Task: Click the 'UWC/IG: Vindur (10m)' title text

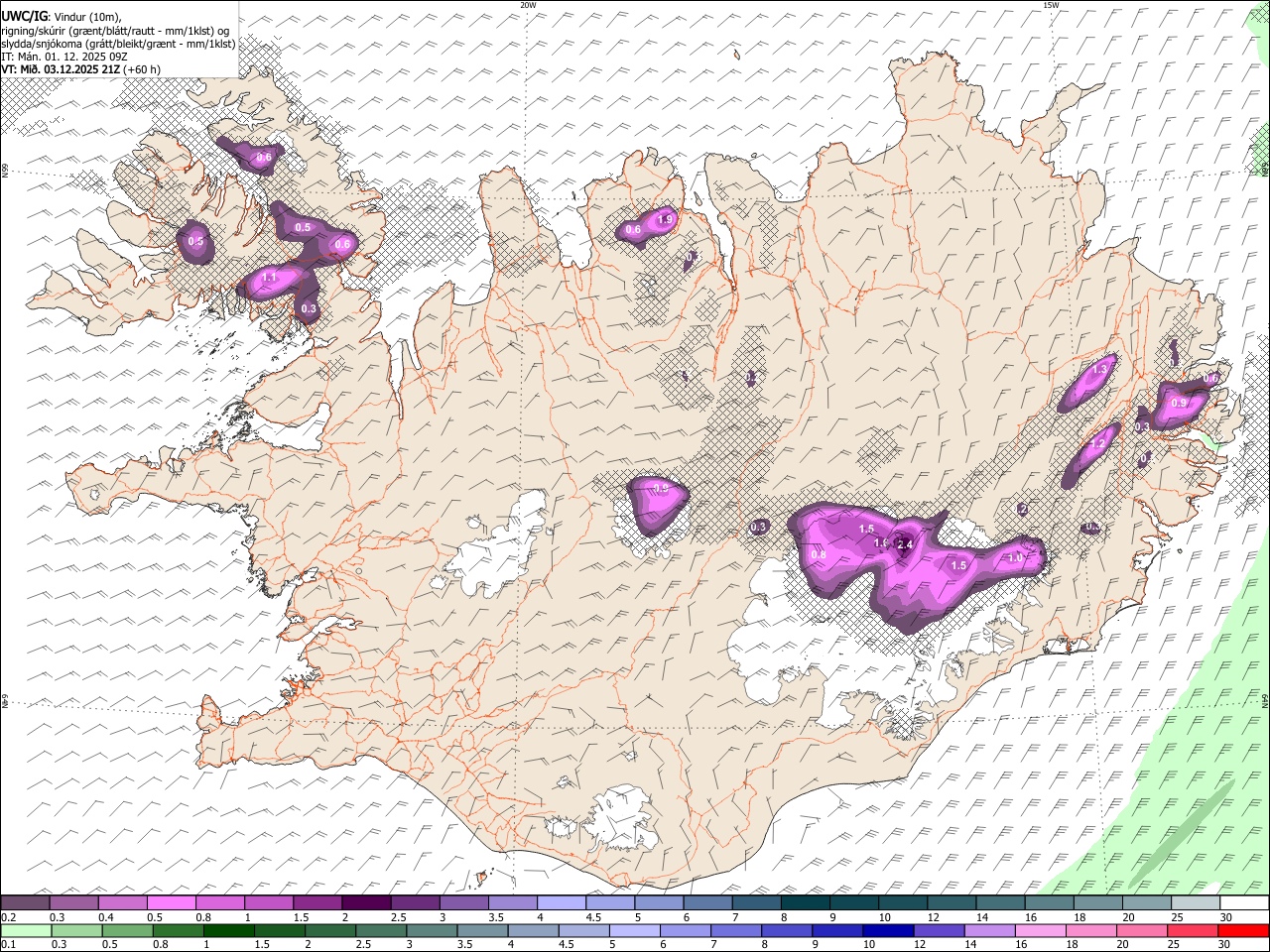Action: (60, 17)
